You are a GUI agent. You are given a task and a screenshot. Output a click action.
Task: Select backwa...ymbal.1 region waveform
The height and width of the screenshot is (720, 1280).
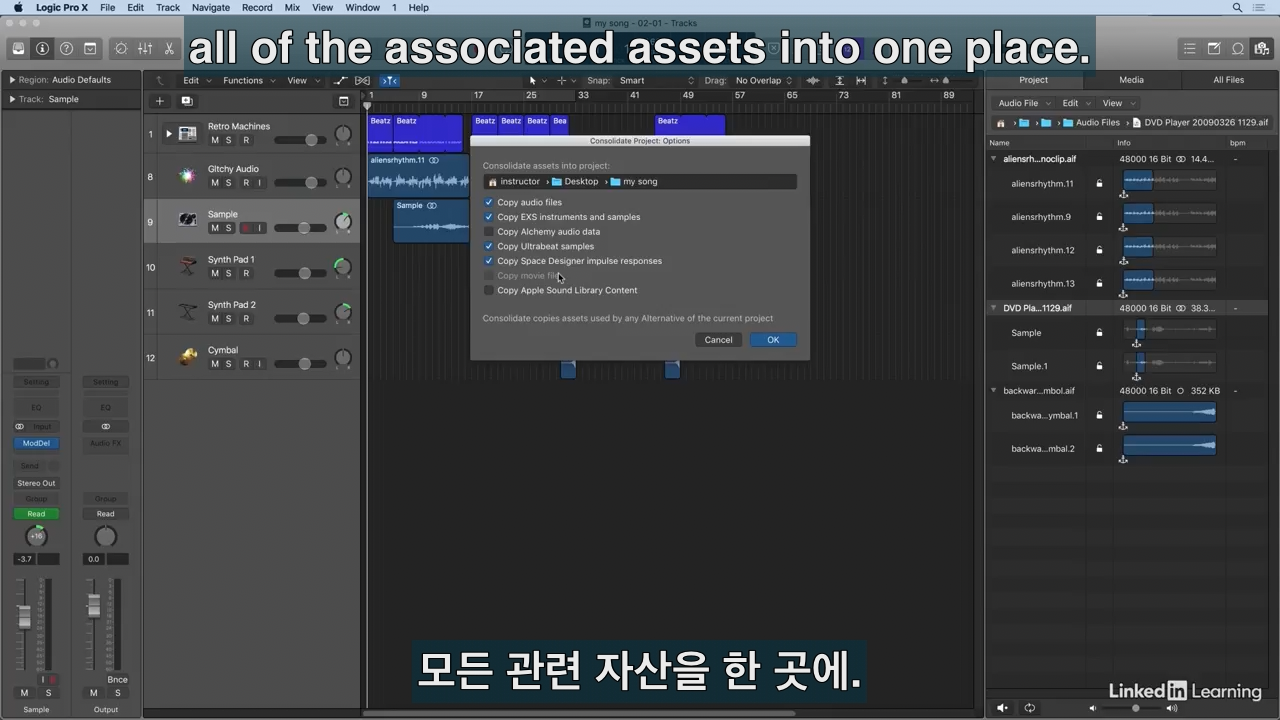click(1169, 413)
